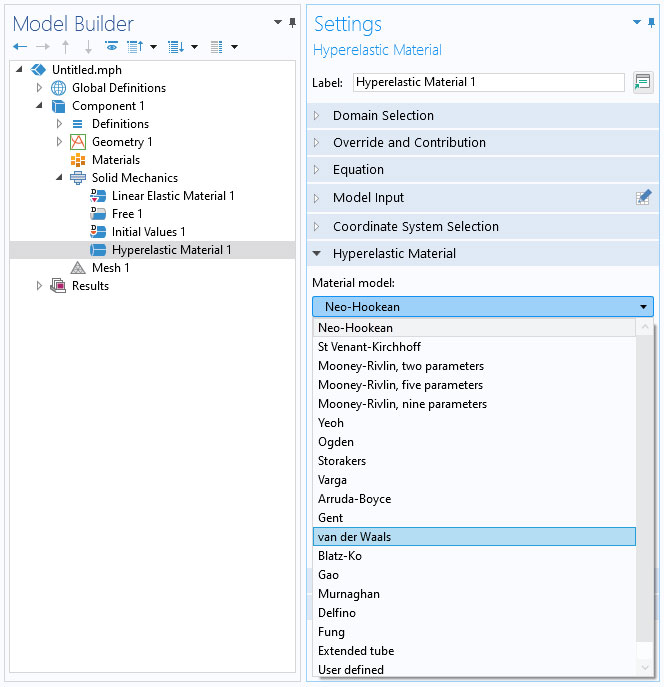Click the icon button beside the Label field
The image size is (664, 687).
(643, 82)
